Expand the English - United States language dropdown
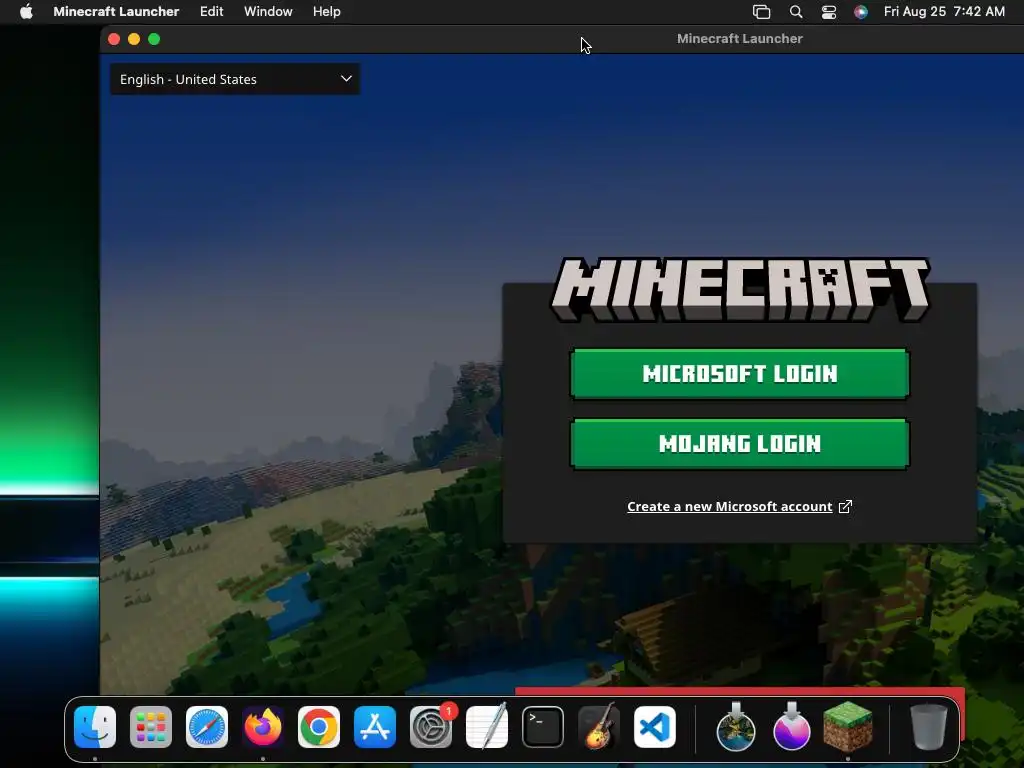1024x768 pixels. pyautogui.click(x=235, y=79)
